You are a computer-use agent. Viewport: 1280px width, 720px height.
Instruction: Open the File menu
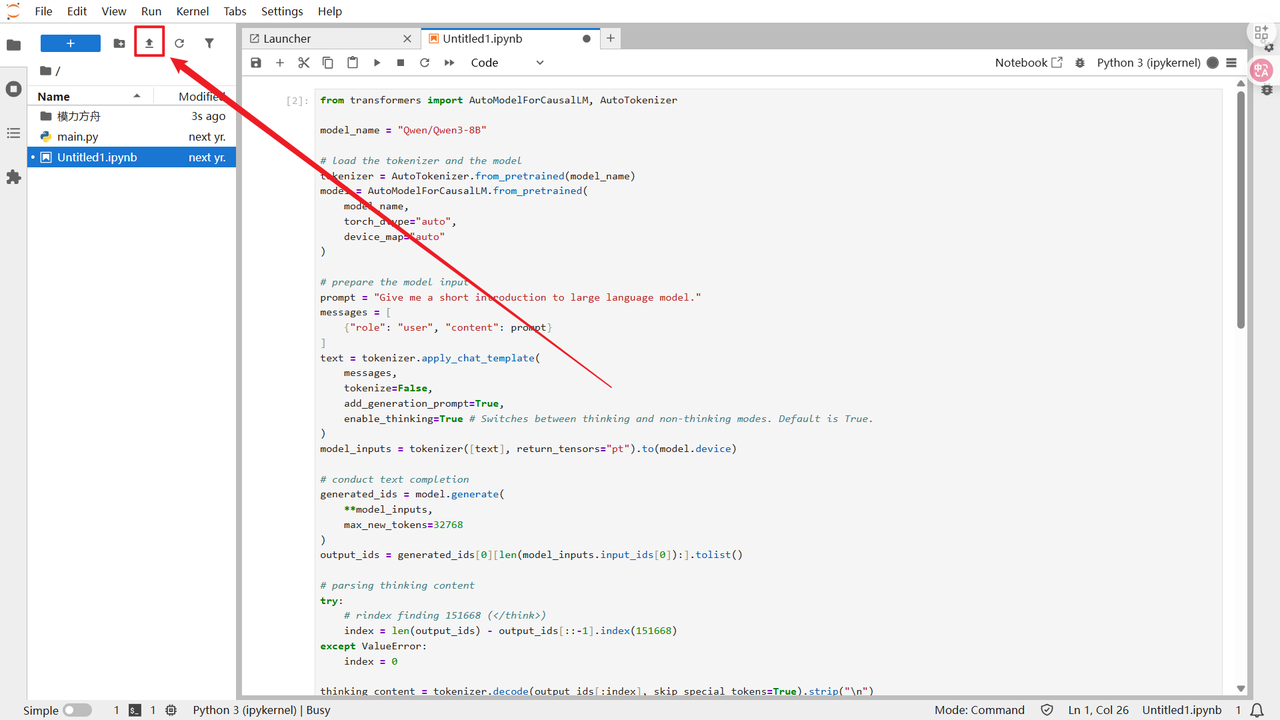coord(44,11)
